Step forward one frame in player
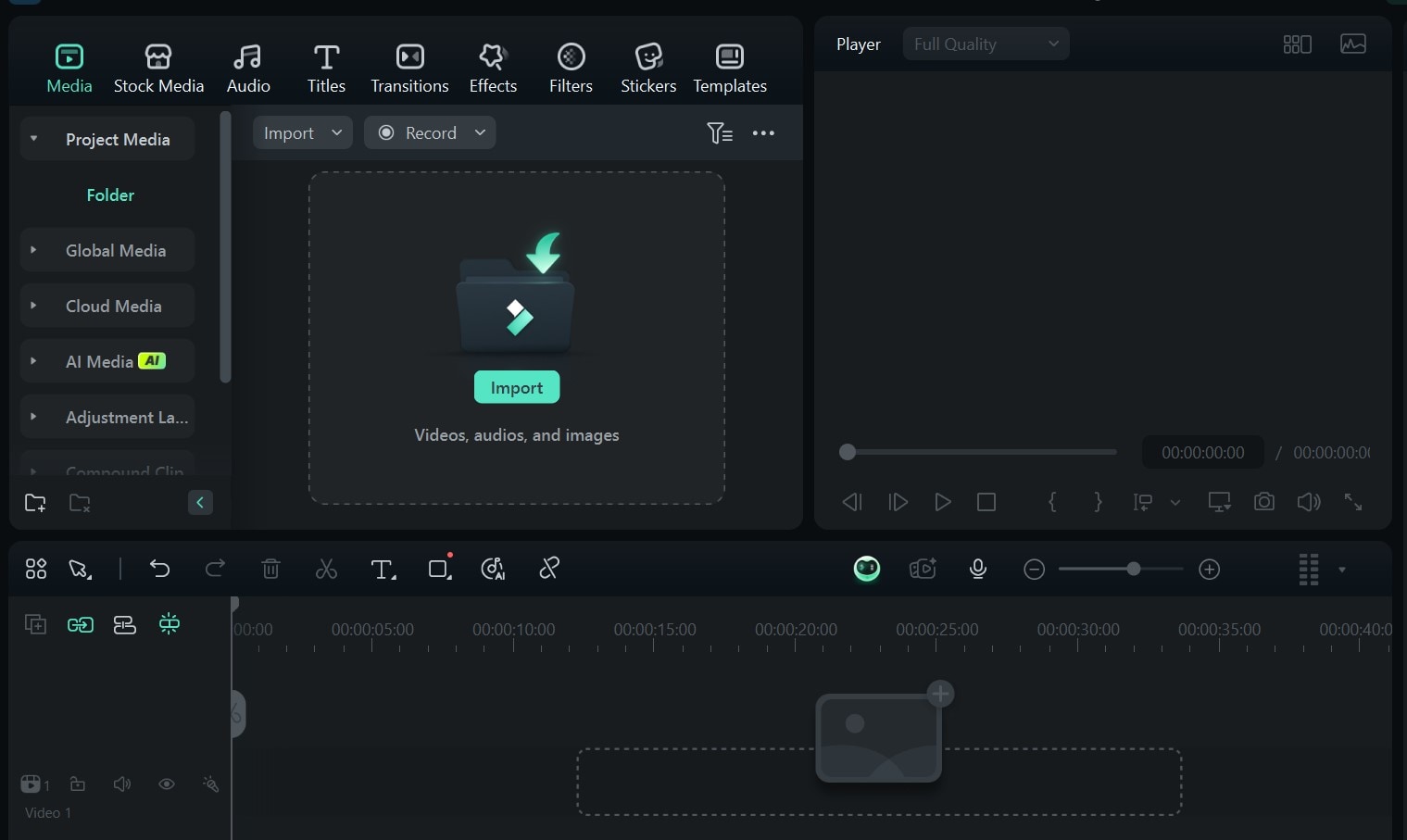Screen dimensions: 1407x840 pos(898,502)
